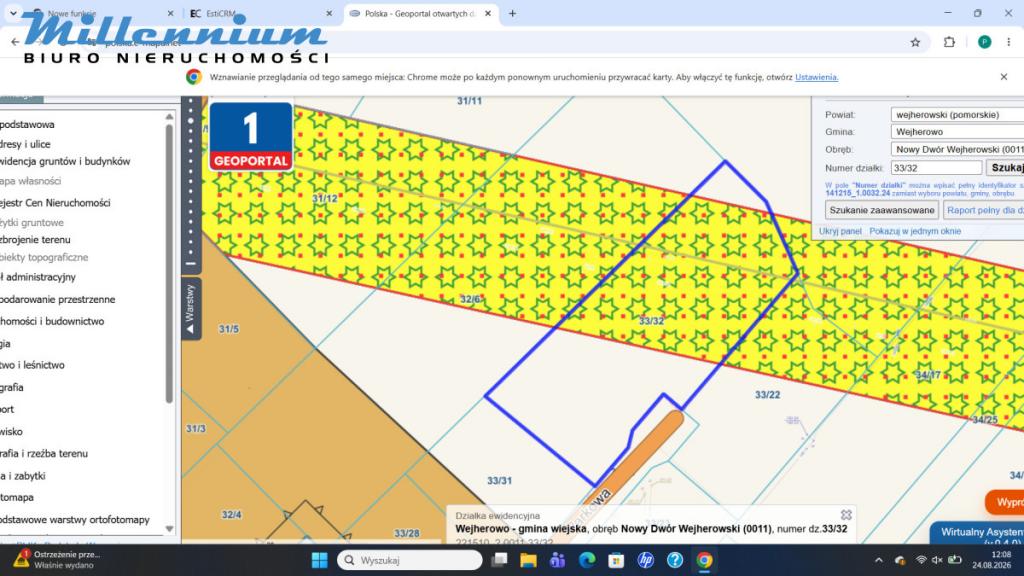1024x576 pixels.
Task: Click the Ukryj panel link
Action: [840, 231]
